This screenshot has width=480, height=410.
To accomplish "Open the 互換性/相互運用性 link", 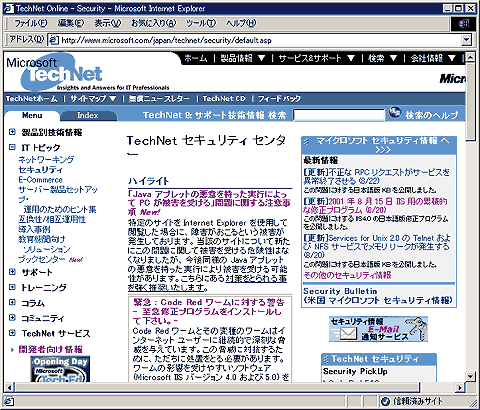I will (52, 219).
